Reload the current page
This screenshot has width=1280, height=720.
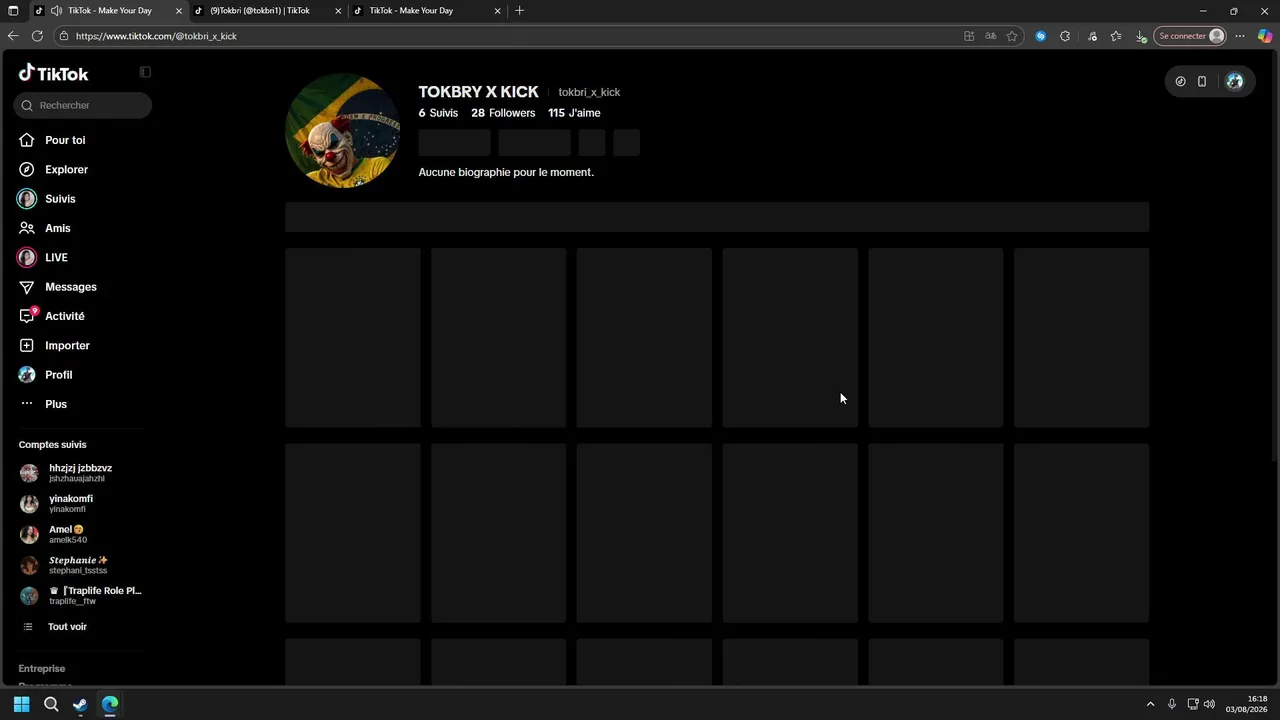coord(37,36)
